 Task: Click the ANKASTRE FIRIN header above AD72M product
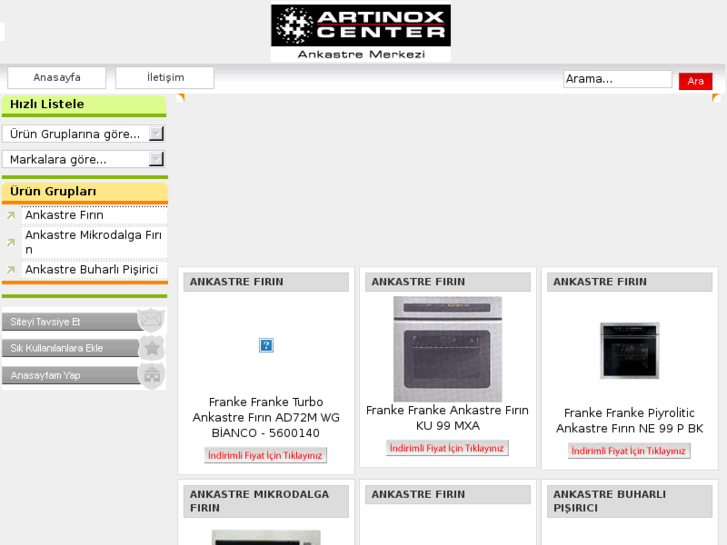tap(266, 282)
